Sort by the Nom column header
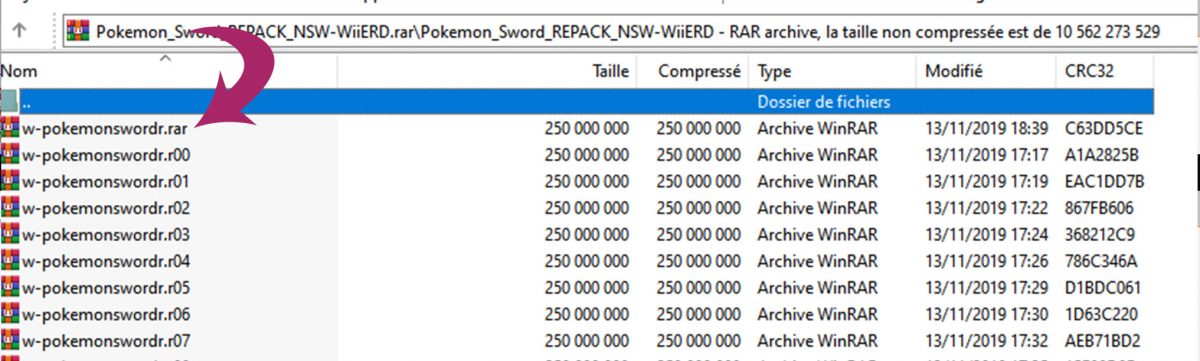The width and height of the screenshot is (1200, 361). [x=168, y=71]
